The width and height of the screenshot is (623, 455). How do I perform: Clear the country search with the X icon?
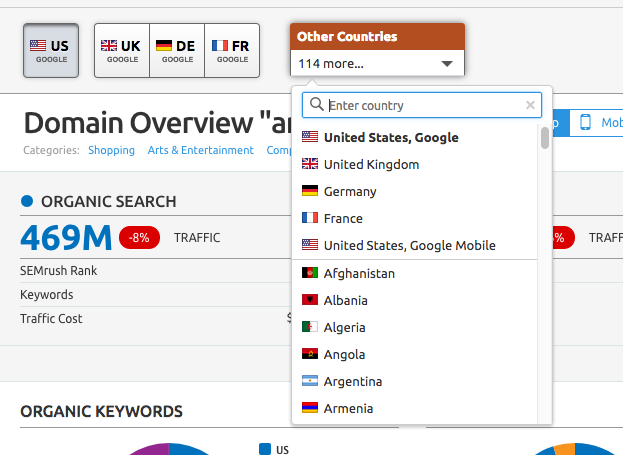(530, 105)
